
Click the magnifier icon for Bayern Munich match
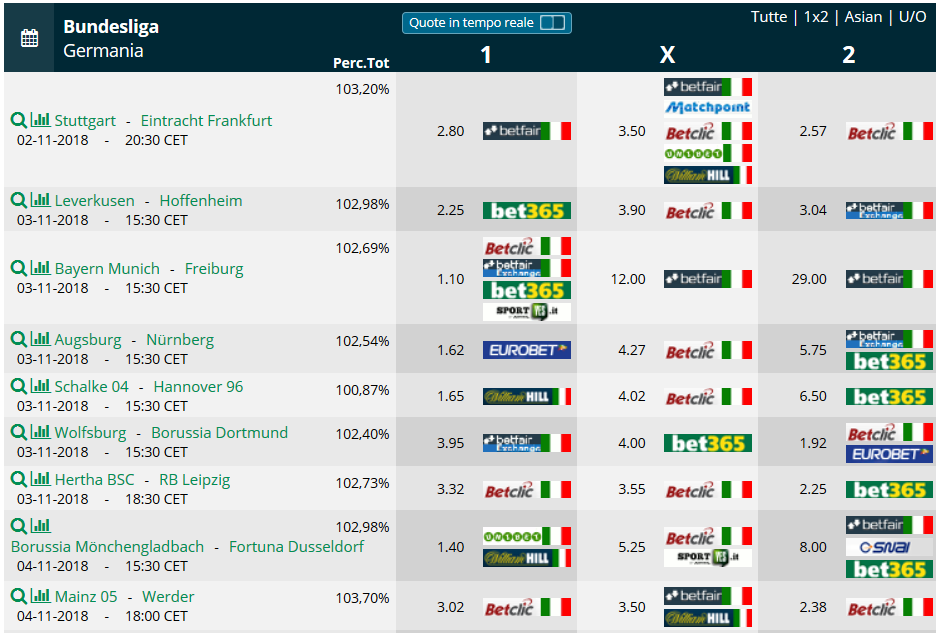coord(19,268)
